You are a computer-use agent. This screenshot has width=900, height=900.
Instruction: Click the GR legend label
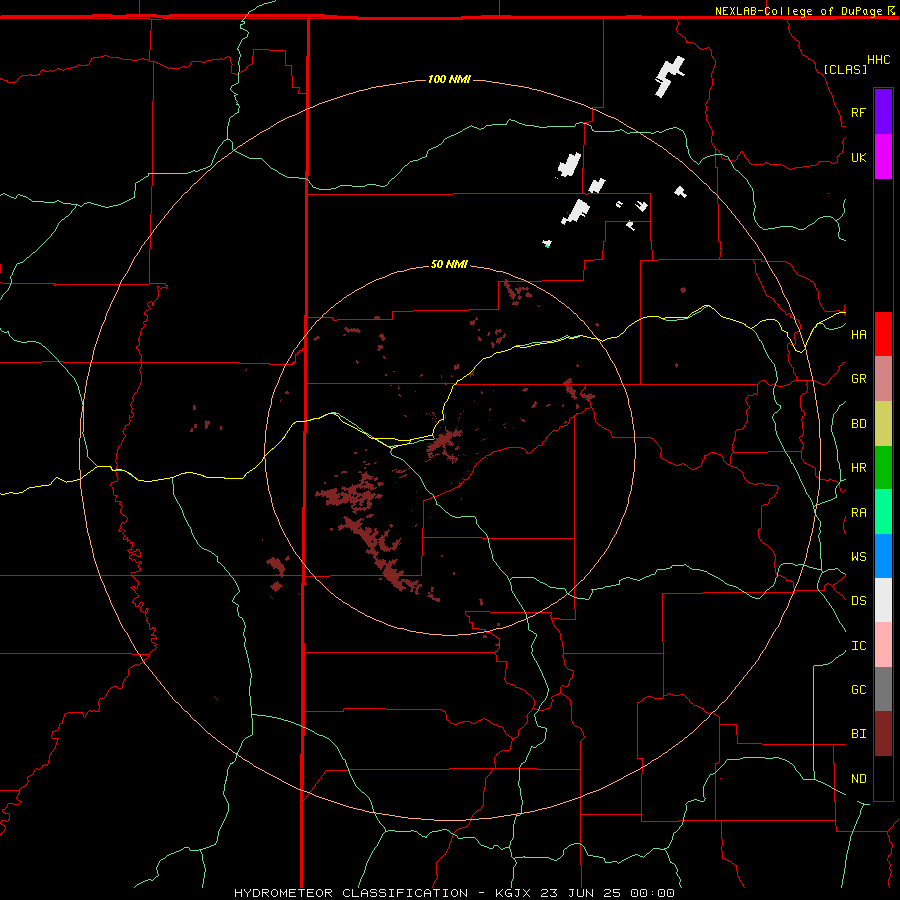point(858,379)
